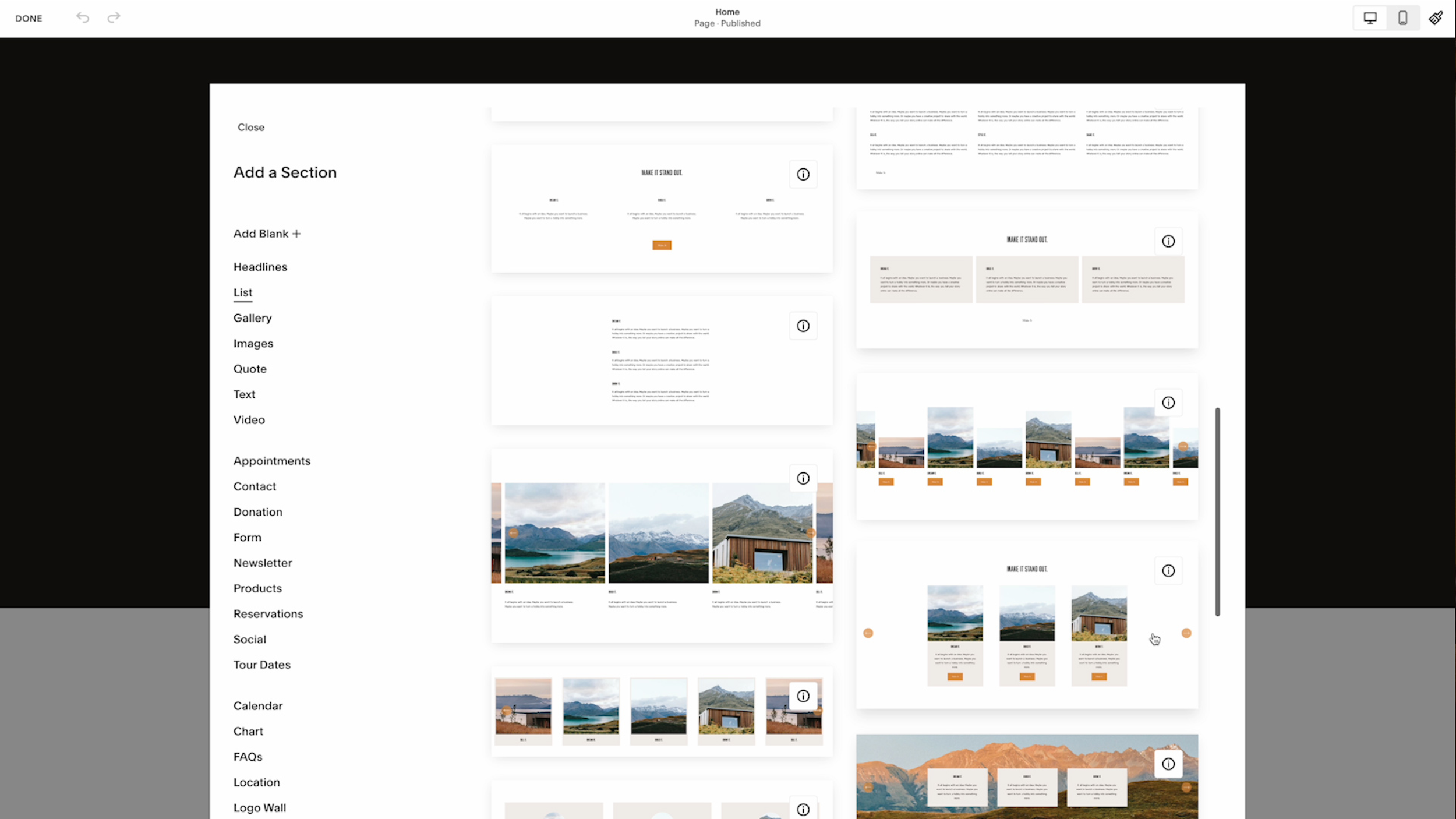Open site styles paintbrush icon
Viewport: 1456px width, 819px height.
coord(1436,18)
